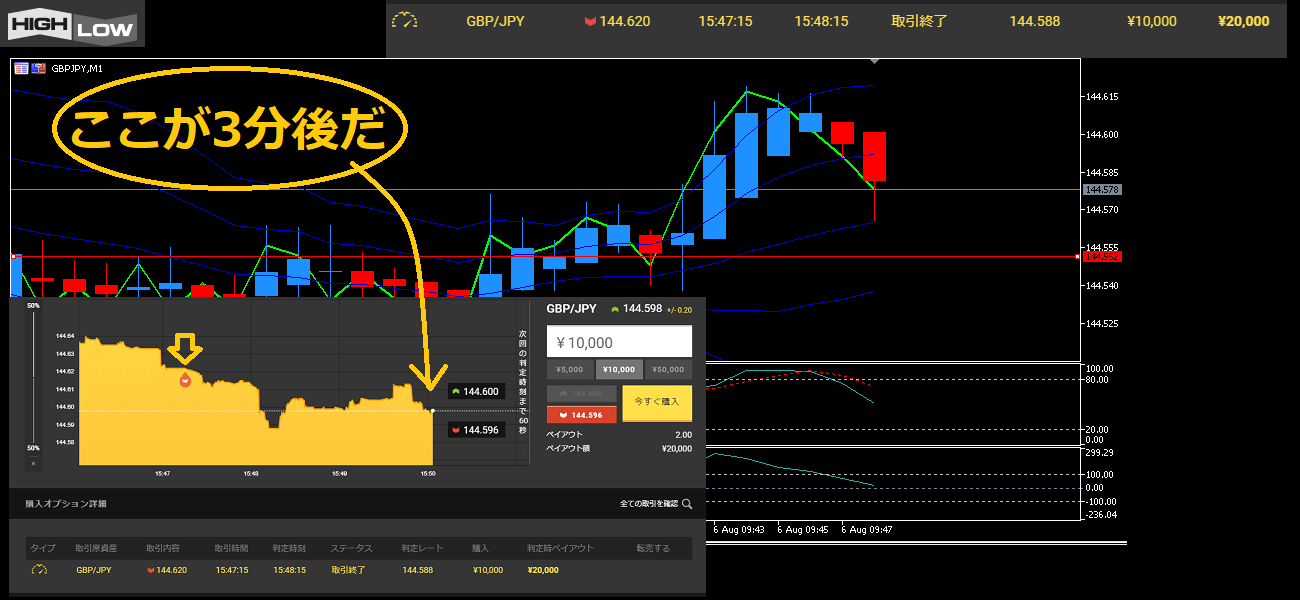Open 全ての取引を確認 link
This screenshot has width=1300, height=600.
coord(648,504)
